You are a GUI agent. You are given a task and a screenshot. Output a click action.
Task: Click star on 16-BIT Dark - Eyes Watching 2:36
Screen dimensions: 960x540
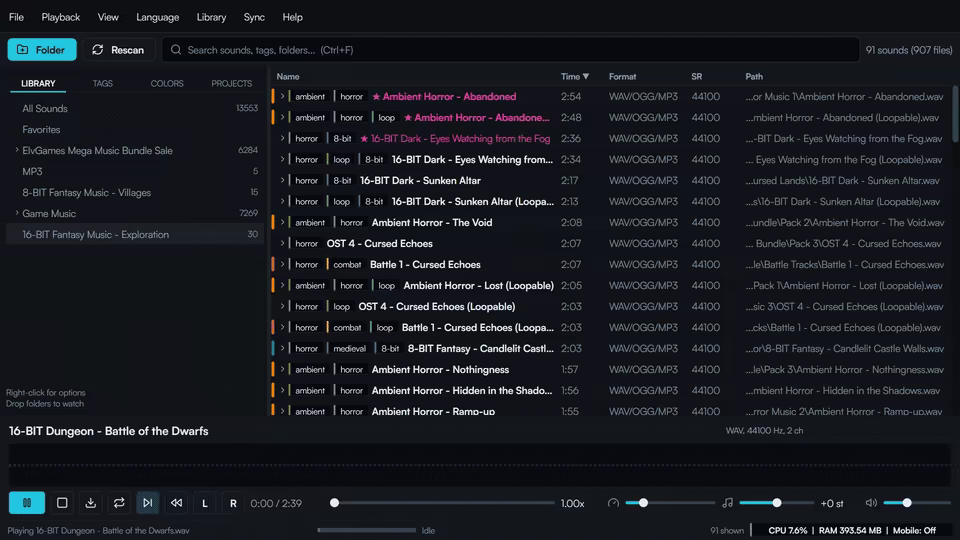364,138
